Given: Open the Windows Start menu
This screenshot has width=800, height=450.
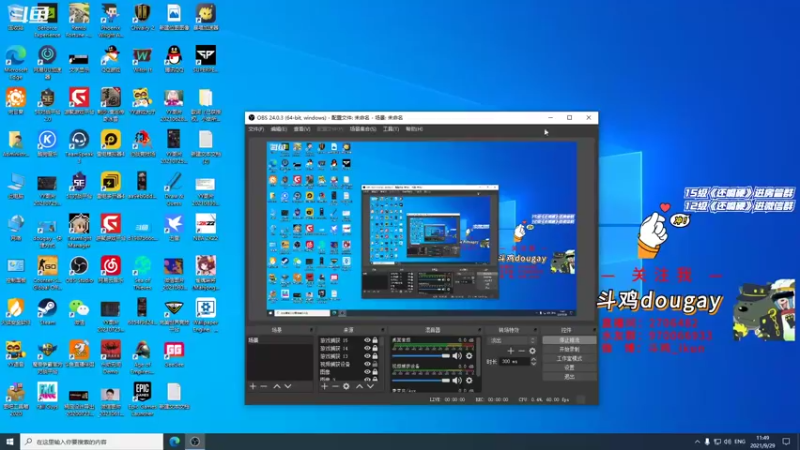Looking at the screenshot, I should click(x=10, y=441).
